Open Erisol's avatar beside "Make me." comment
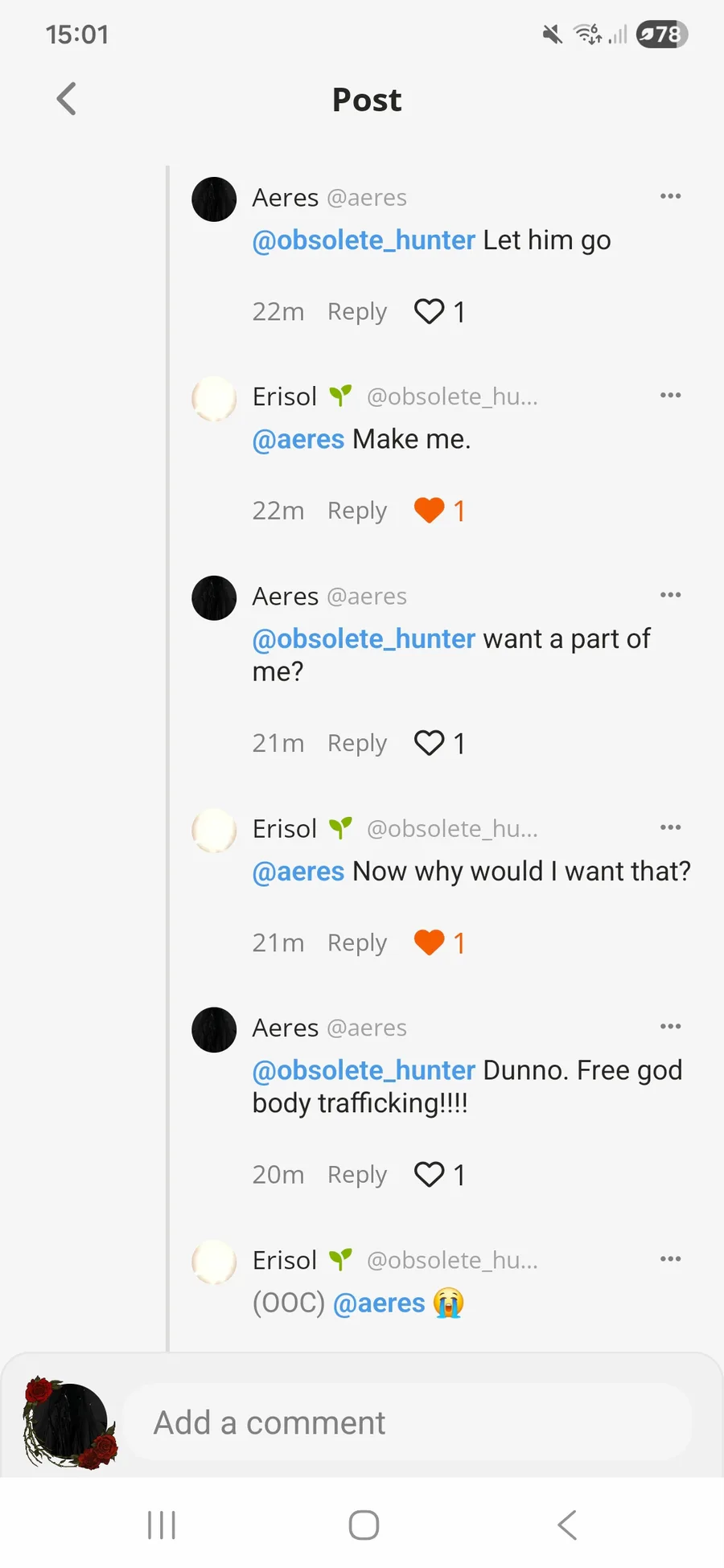Screen dimensions: 724x1568 pyautogui.click(x=214, y=398)
